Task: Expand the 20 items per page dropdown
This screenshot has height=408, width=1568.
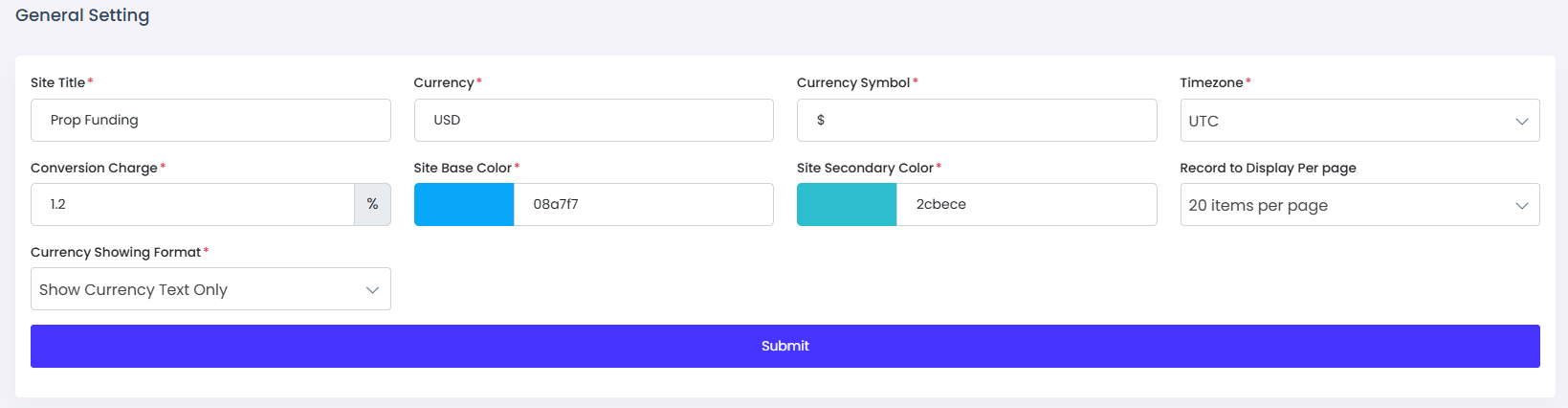Action: click(1358, 205)
